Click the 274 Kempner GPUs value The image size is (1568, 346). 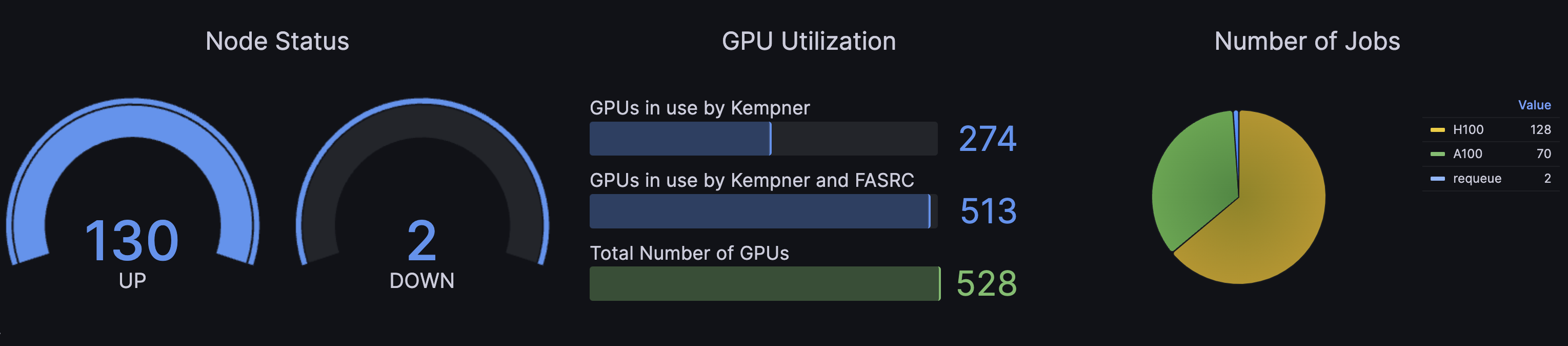coord(987,138)
